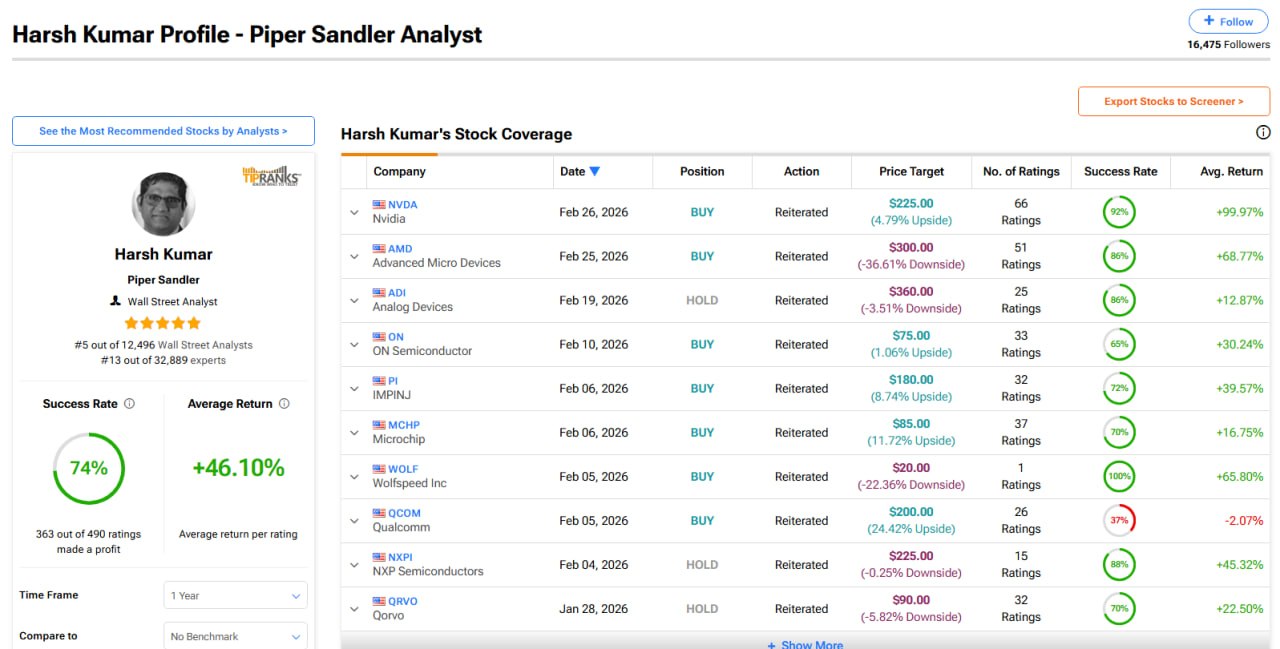Expand the ON Semiconductor row chevron

[x=354, y=344]
